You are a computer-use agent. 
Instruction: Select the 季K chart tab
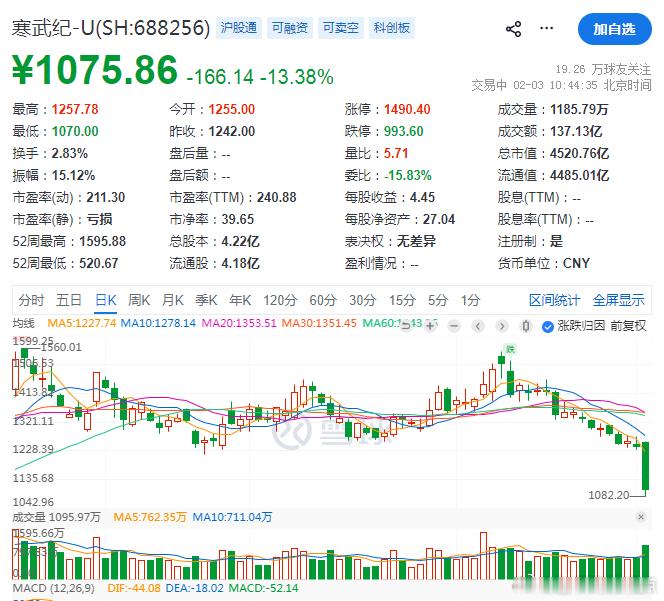(206, 300)
